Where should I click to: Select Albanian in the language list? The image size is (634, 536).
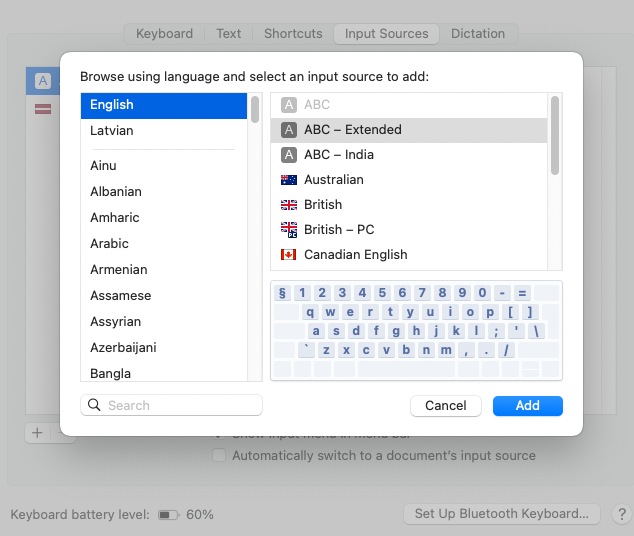pyautogui.click(x=164, y=191)
